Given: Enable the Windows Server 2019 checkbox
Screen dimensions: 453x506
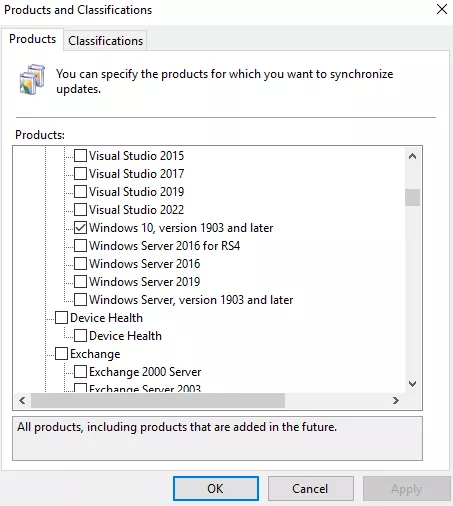Looking at the screenshot, I should [80, 282].
